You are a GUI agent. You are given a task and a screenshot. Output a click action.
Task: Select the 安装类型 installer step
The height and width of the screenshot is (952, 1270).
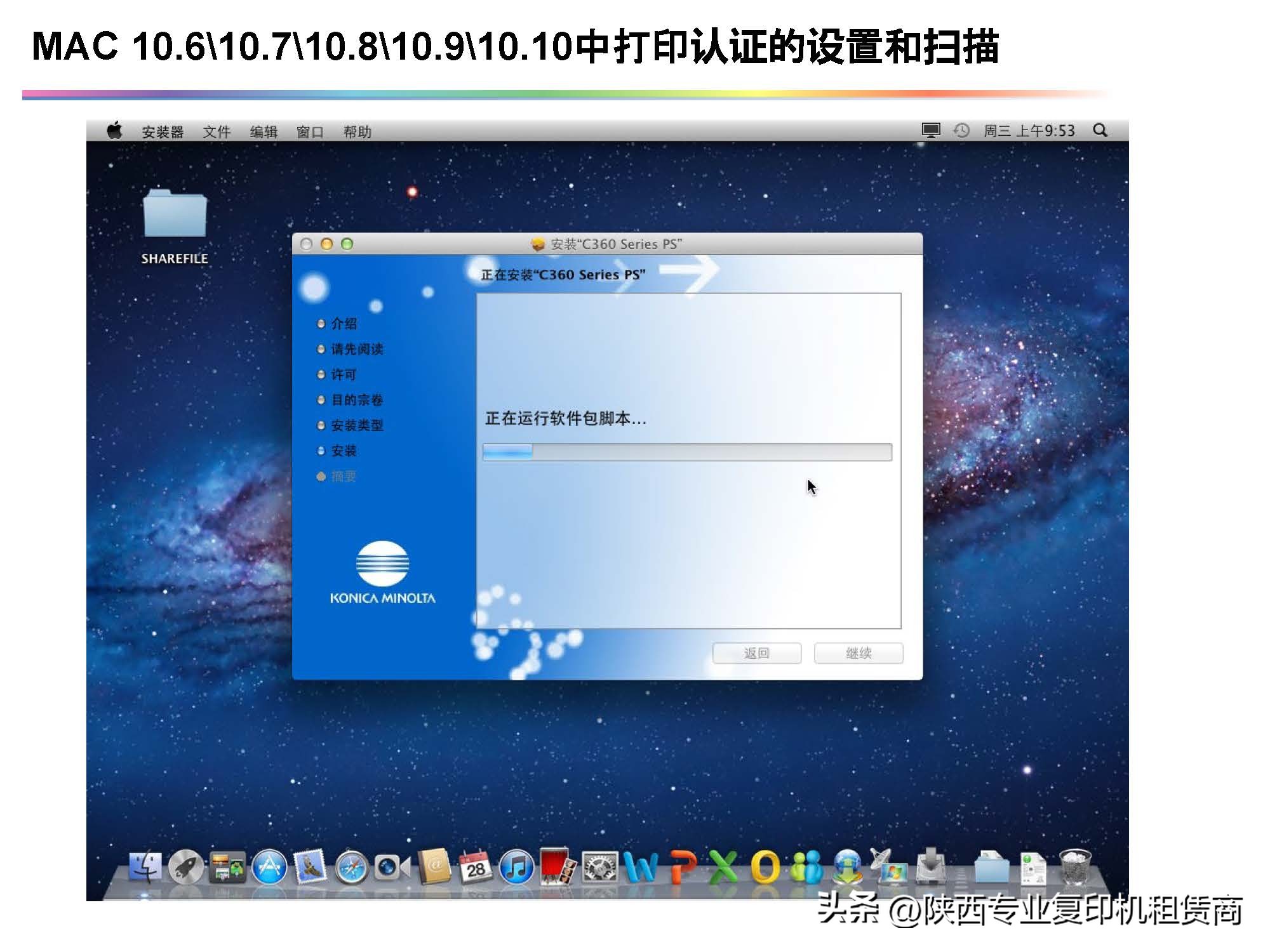click(x=358, y=426)
